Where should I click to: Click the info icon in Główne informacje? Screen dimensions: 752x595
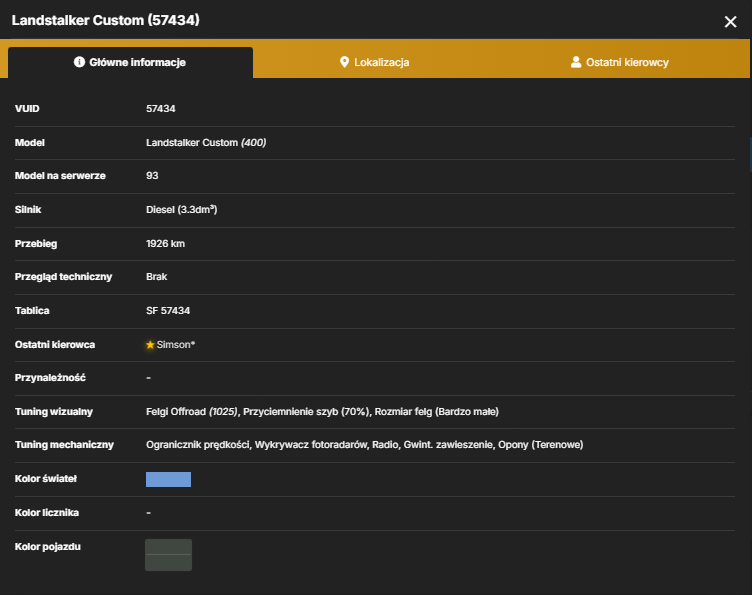[x=79, y=62]
